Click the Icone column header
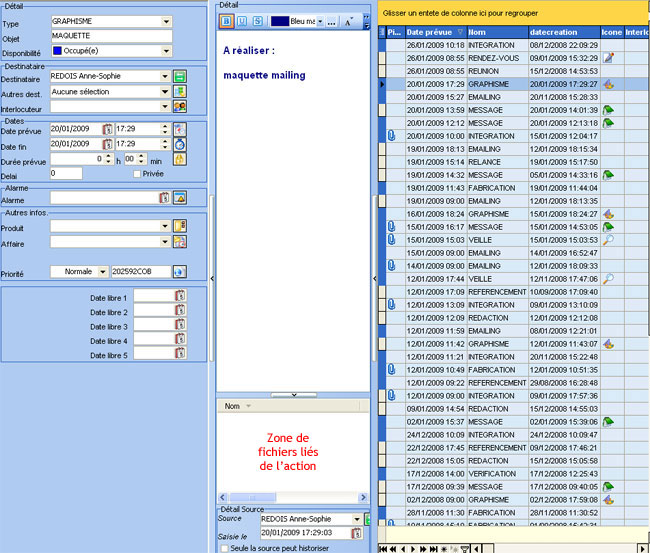The height and width of the screenshot is (553, 650). point(612,32)
